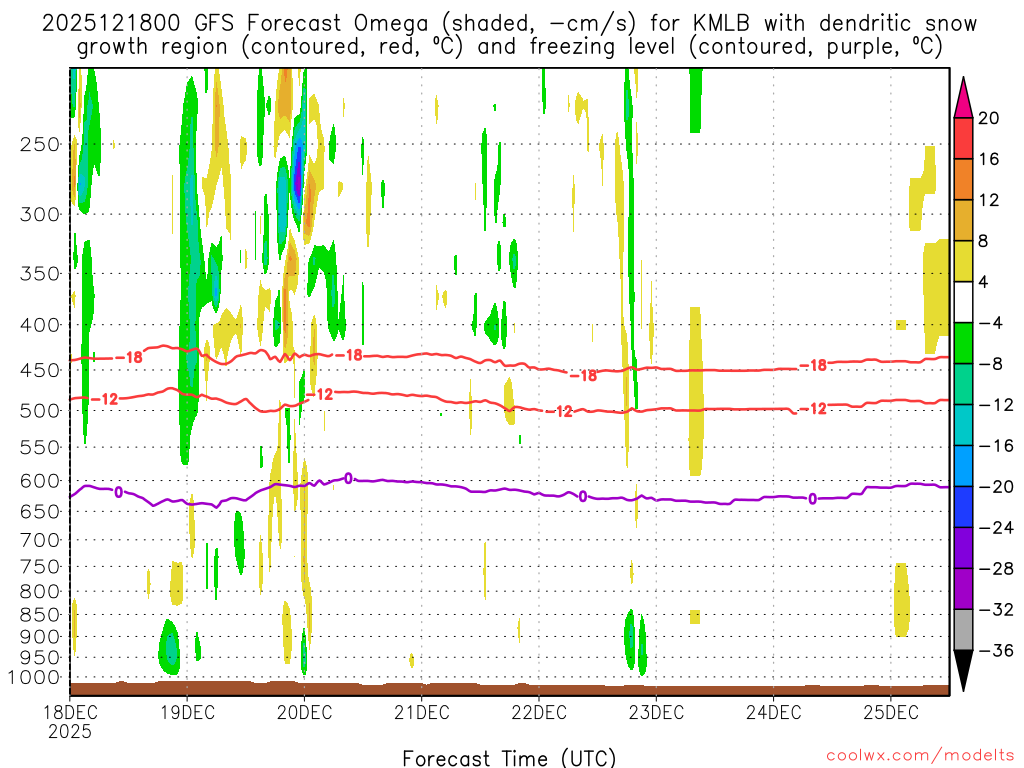The height and width of the screenshot is (768, 1024).
Task: Select the violet colorbar segment between -28 and -24
Action: pyautogui.click(x=963, y=548)
